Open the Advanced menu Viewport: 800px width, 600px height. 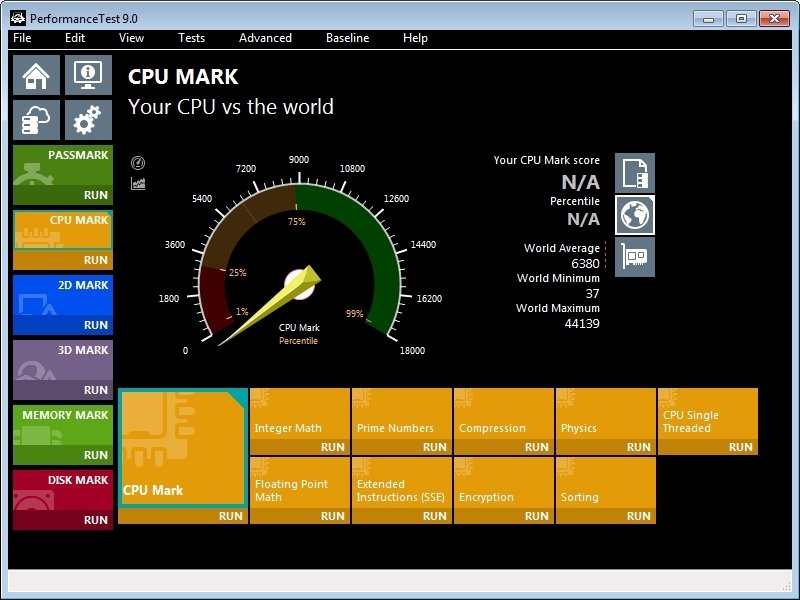coord(265,38)
